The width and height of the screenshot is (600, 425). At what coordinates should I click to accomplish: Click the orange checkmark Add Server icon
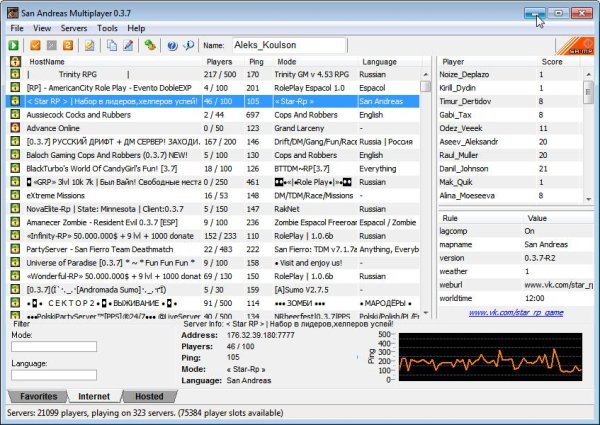pos(35,45)
